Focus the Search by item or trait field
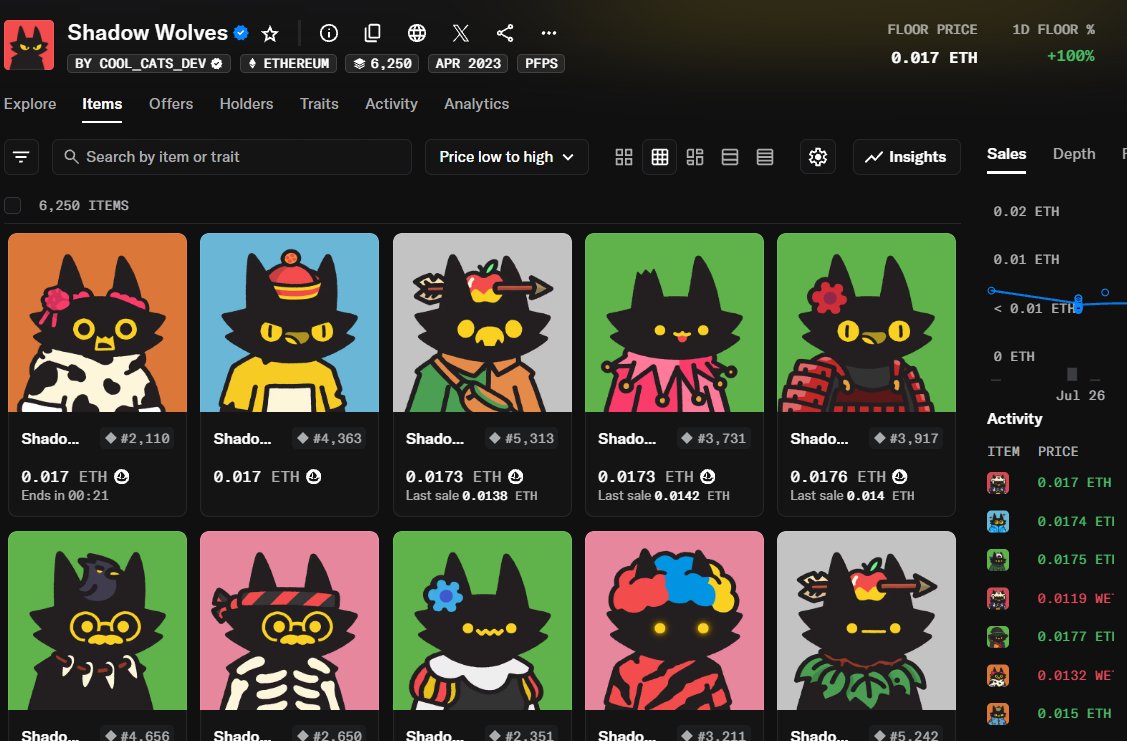Image resolution: width=1127 pixels, height=741 pixels. [x=231, y=157]
